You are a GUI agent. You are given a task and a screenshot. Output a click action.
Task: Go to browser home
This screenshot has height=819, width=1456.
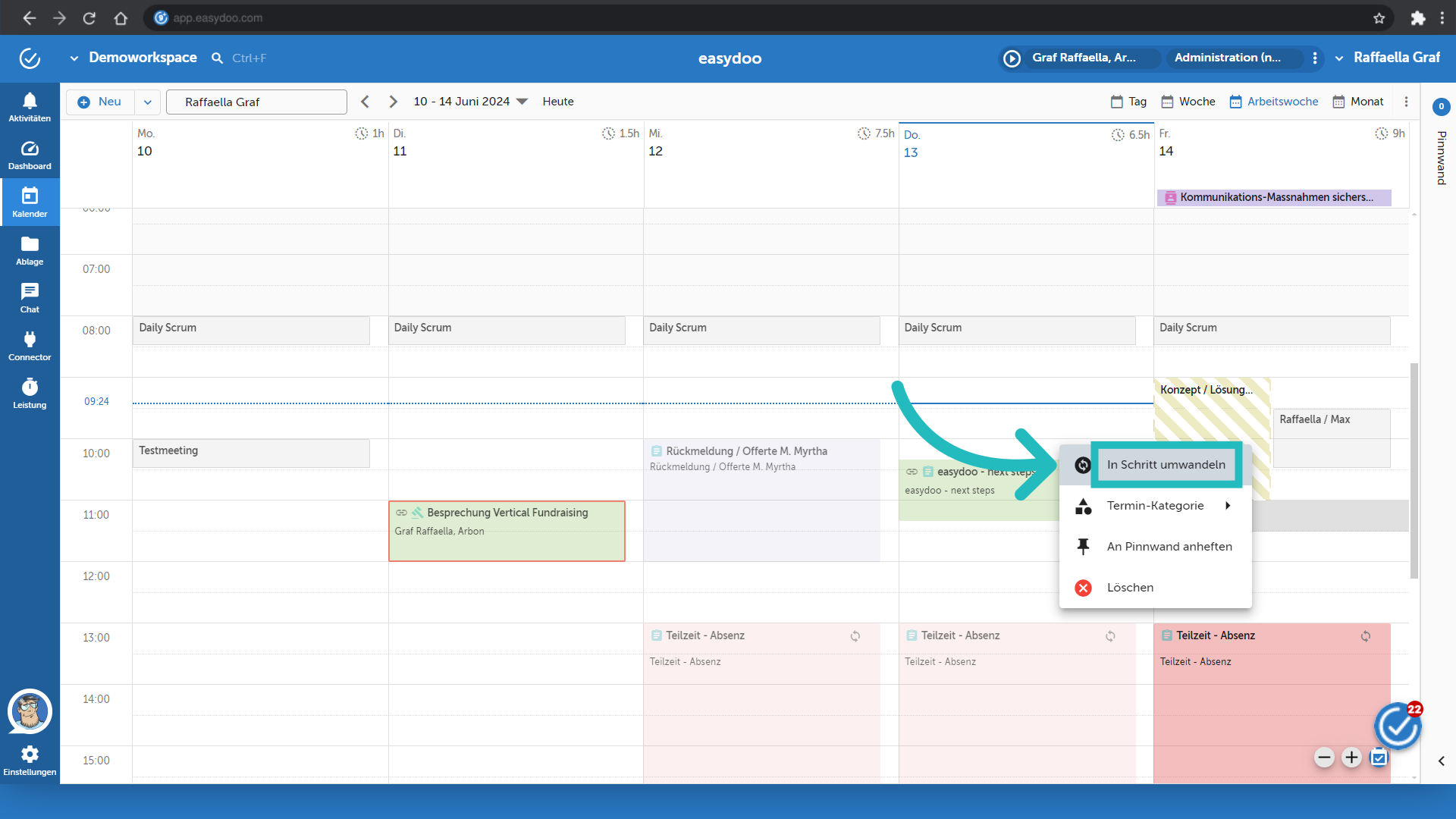click(x=121, y=18)
